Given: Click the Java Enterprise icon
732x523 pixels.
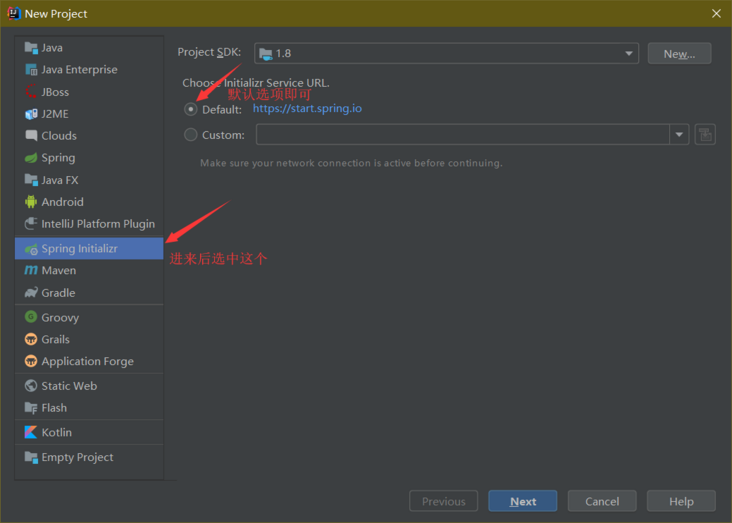Looking at the screenshot, I should click(x=31, y=70).
